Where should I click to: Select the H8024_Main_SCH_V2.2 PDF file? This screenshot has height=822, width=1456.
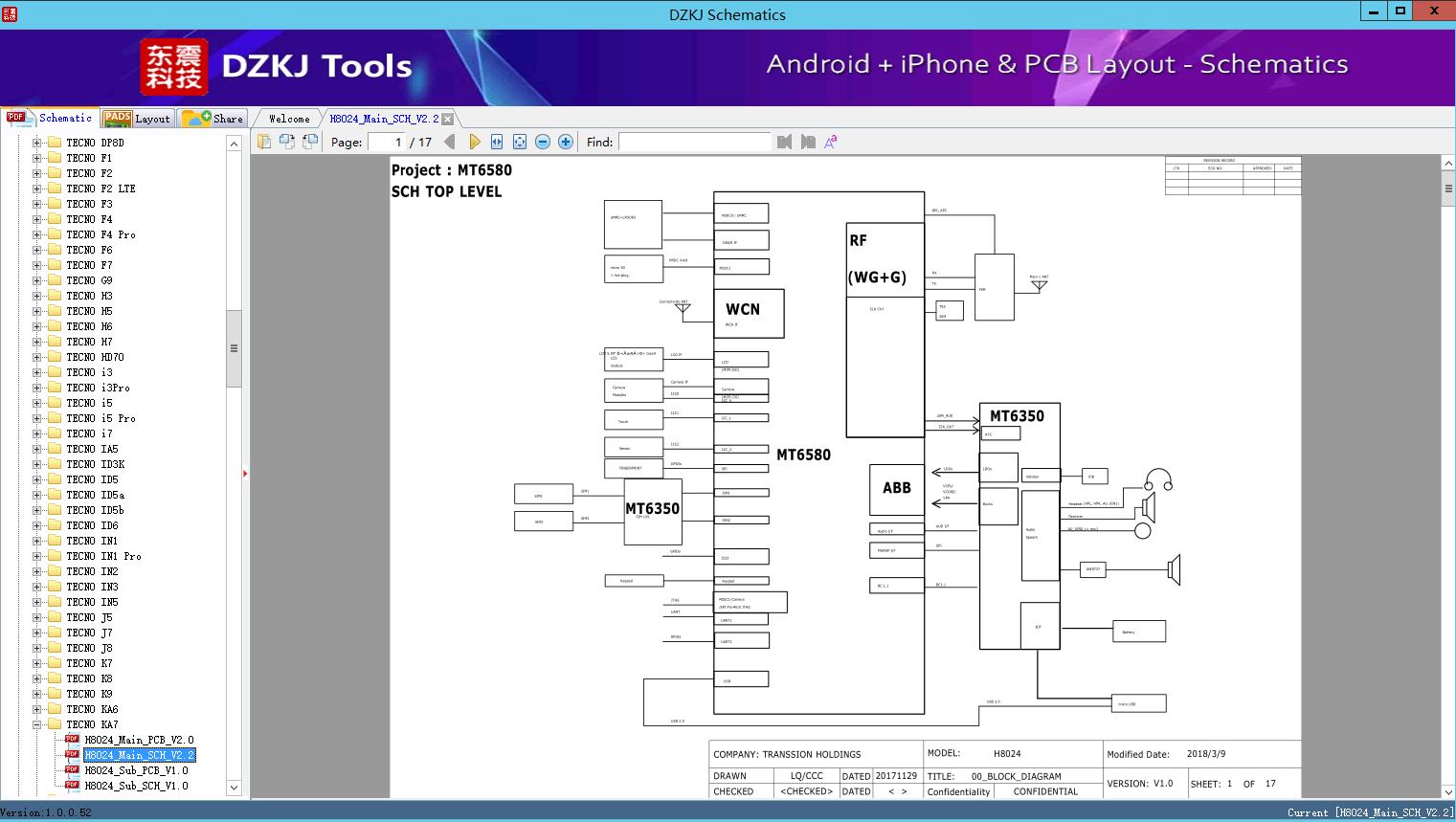(x=139, y=755)
